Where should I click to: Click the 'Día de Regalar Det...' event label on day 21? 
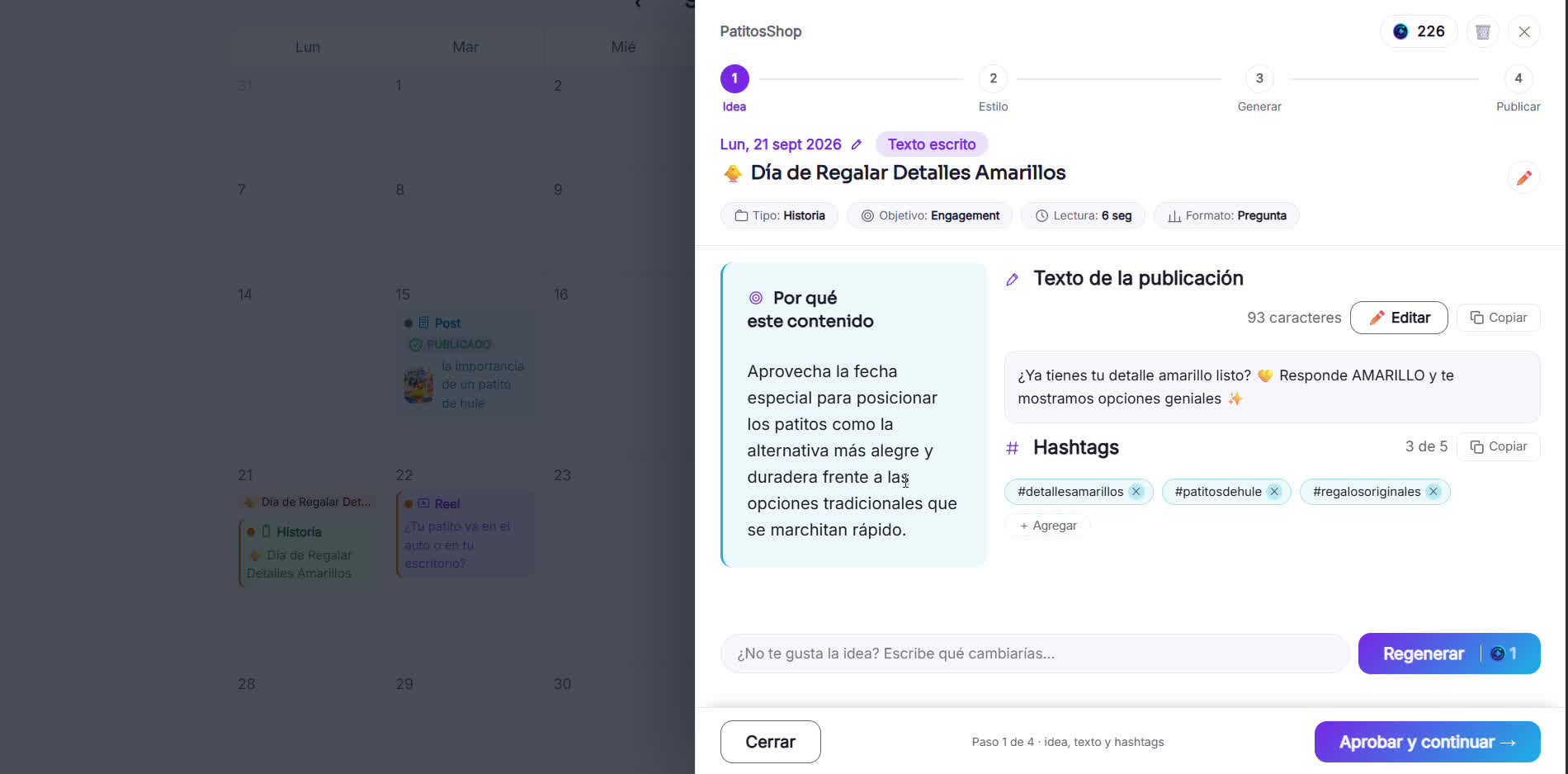(x=307, y=502)
